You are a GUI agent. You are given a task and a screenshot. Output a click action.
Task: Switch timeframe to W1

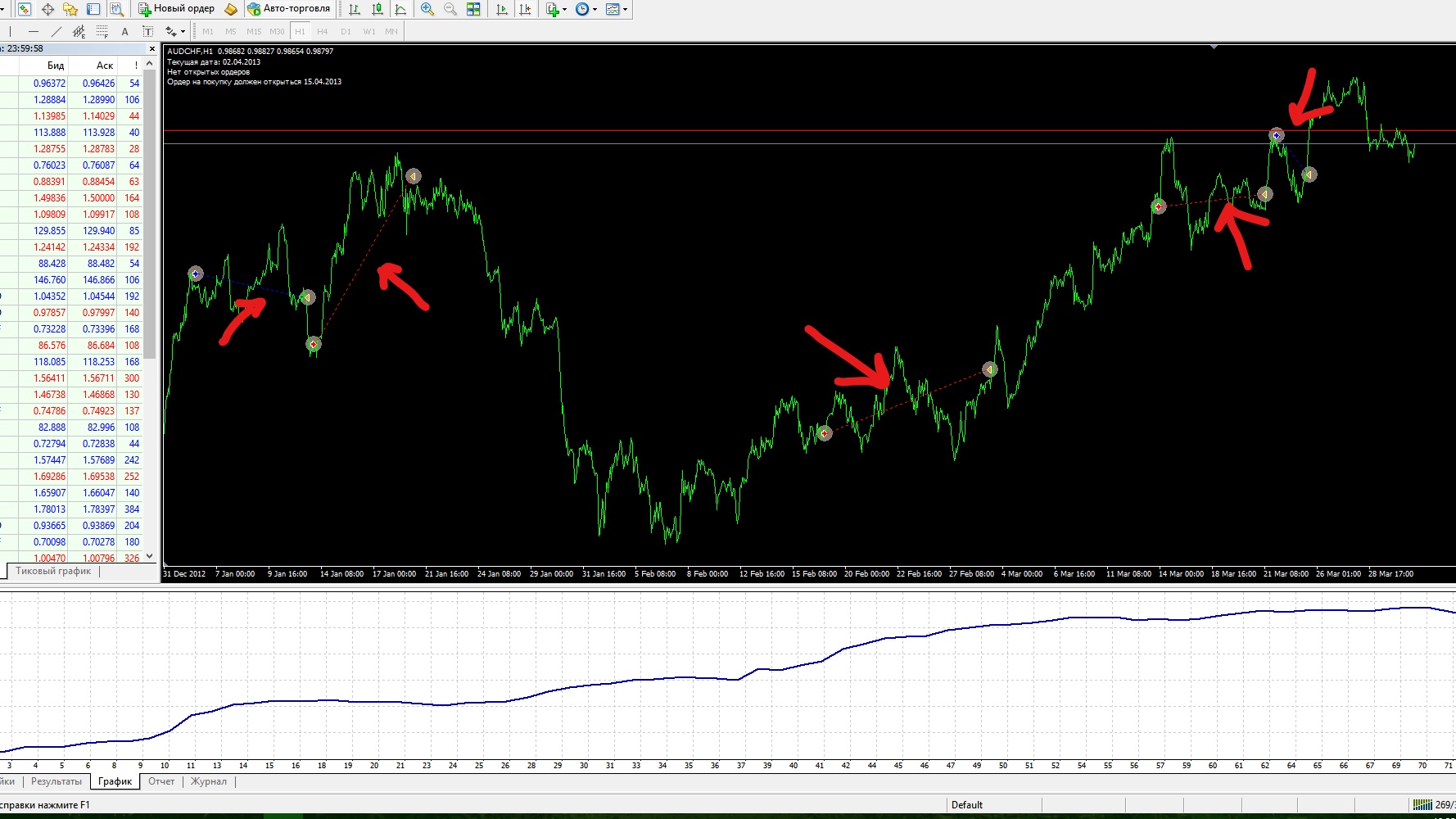coord(369,32)
